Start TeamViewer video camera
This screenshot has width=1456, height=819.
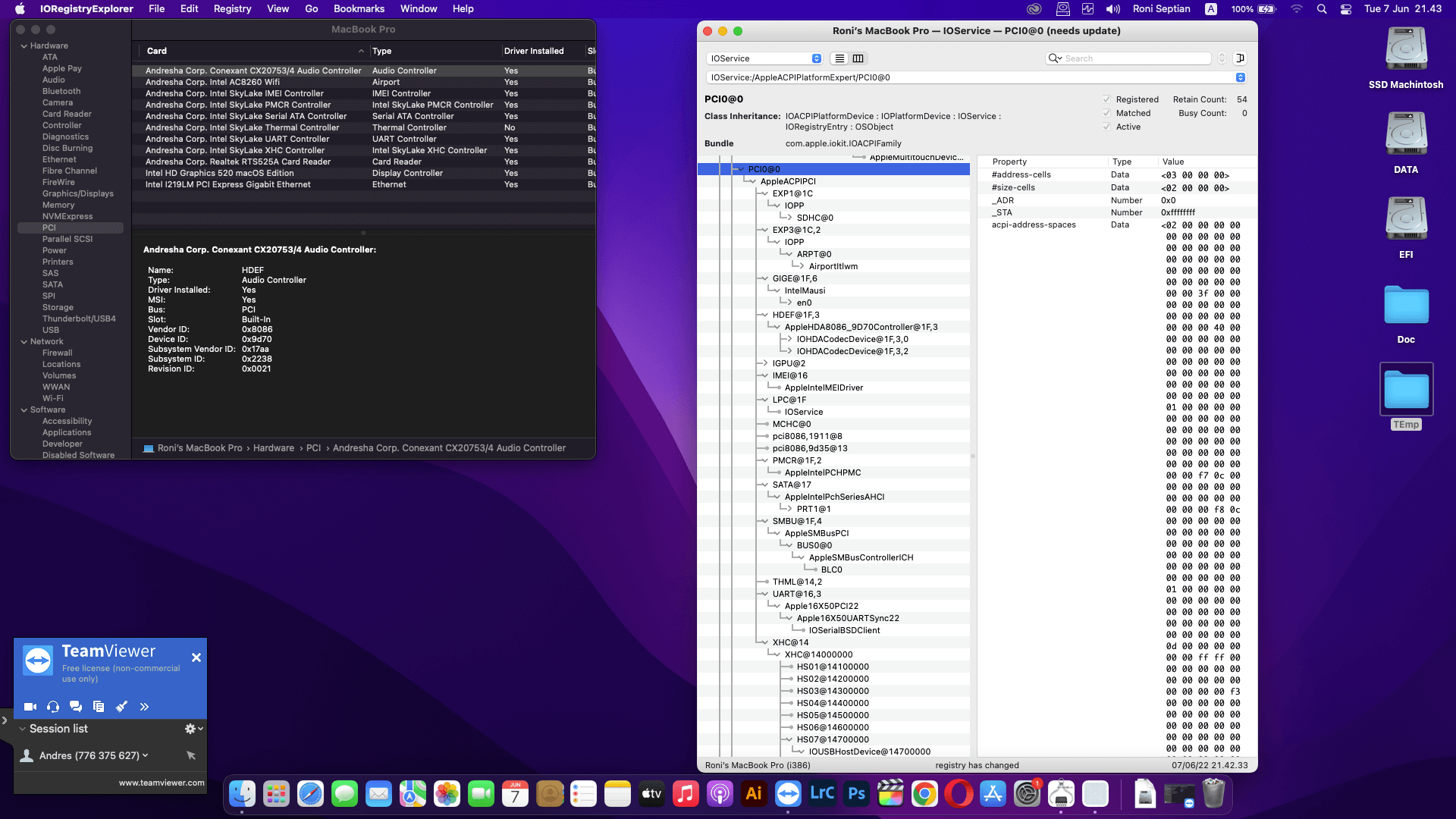coord(30,707)
